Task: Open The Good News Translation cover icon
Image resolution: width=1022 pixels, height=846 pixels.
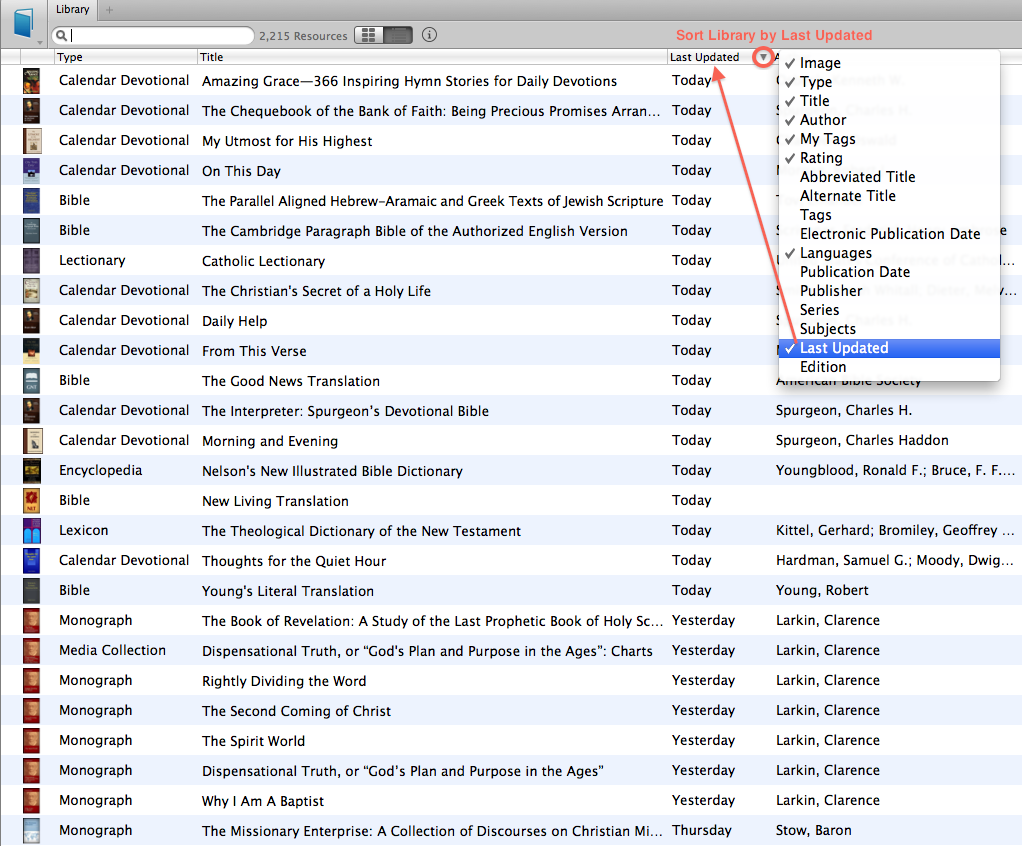Action: coord(31,381)
